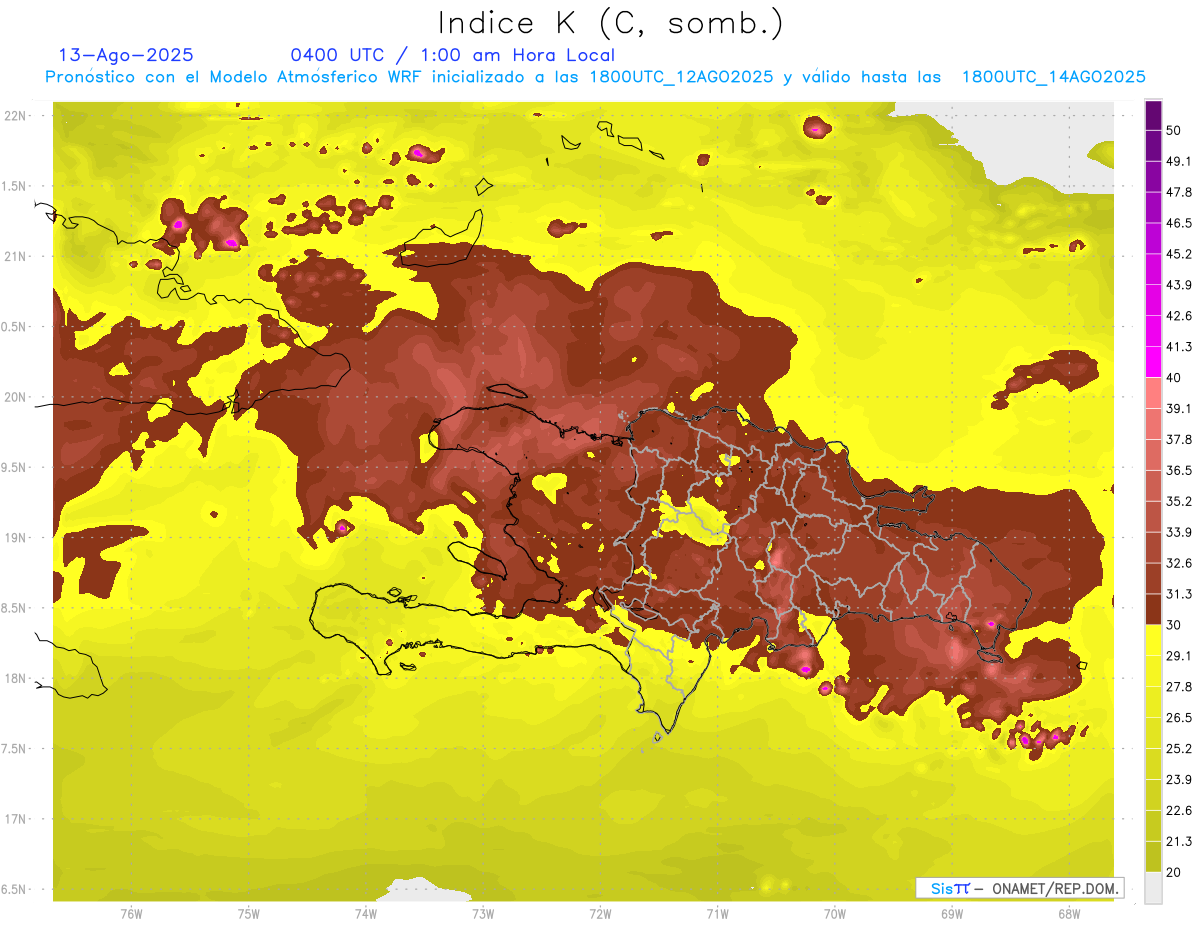Click the '18N' latitude label

pyautogui.click(x=15, y=678)
